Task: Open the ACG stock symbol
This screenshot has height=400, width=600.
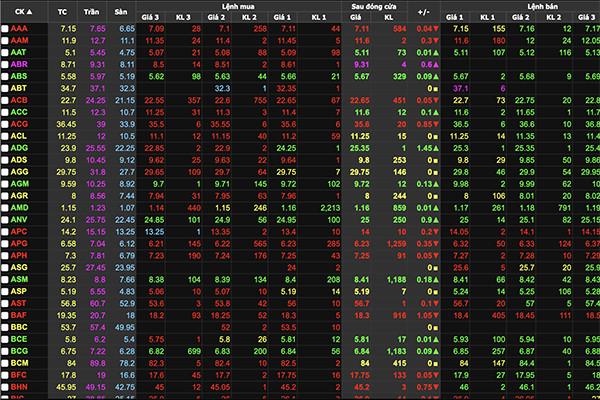Action: [19, 124]
